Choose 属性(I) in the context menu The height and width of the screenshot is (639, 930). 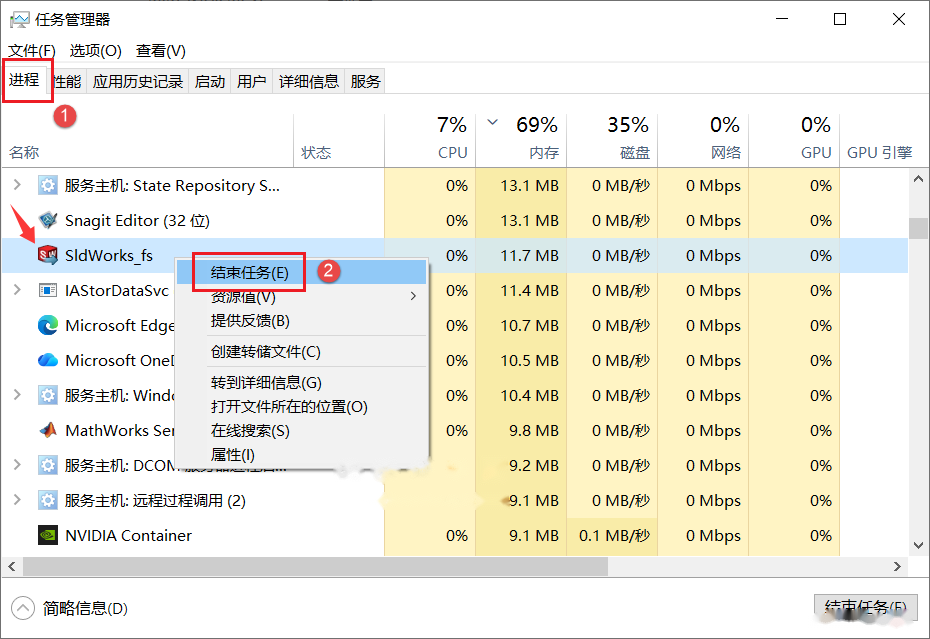click(x=302, y=455)
